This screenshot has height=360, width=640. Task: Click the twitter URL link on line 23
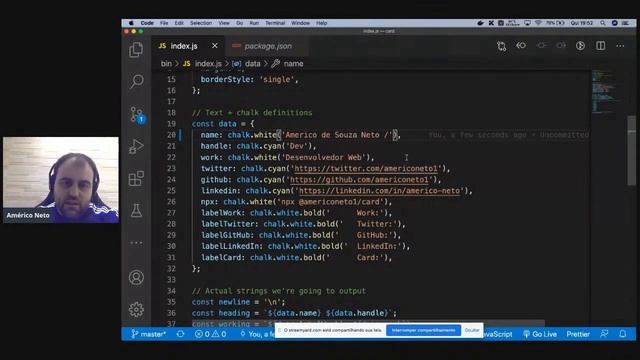[366, 169]
